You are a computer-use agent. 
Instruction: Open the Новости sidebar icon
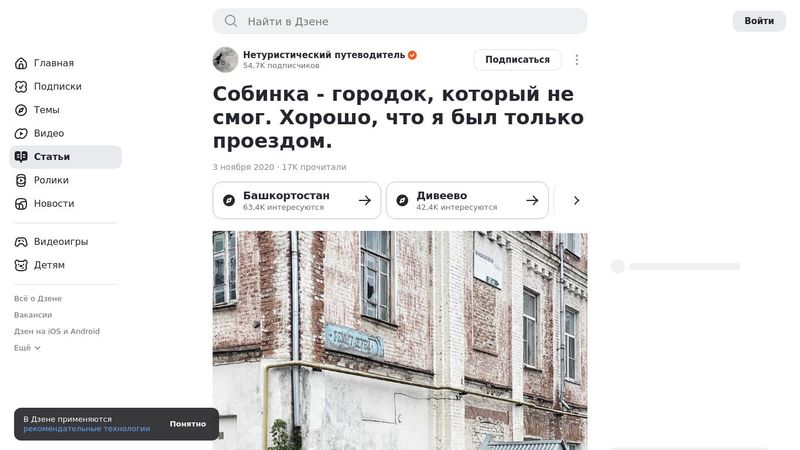[x=21, y=204]
